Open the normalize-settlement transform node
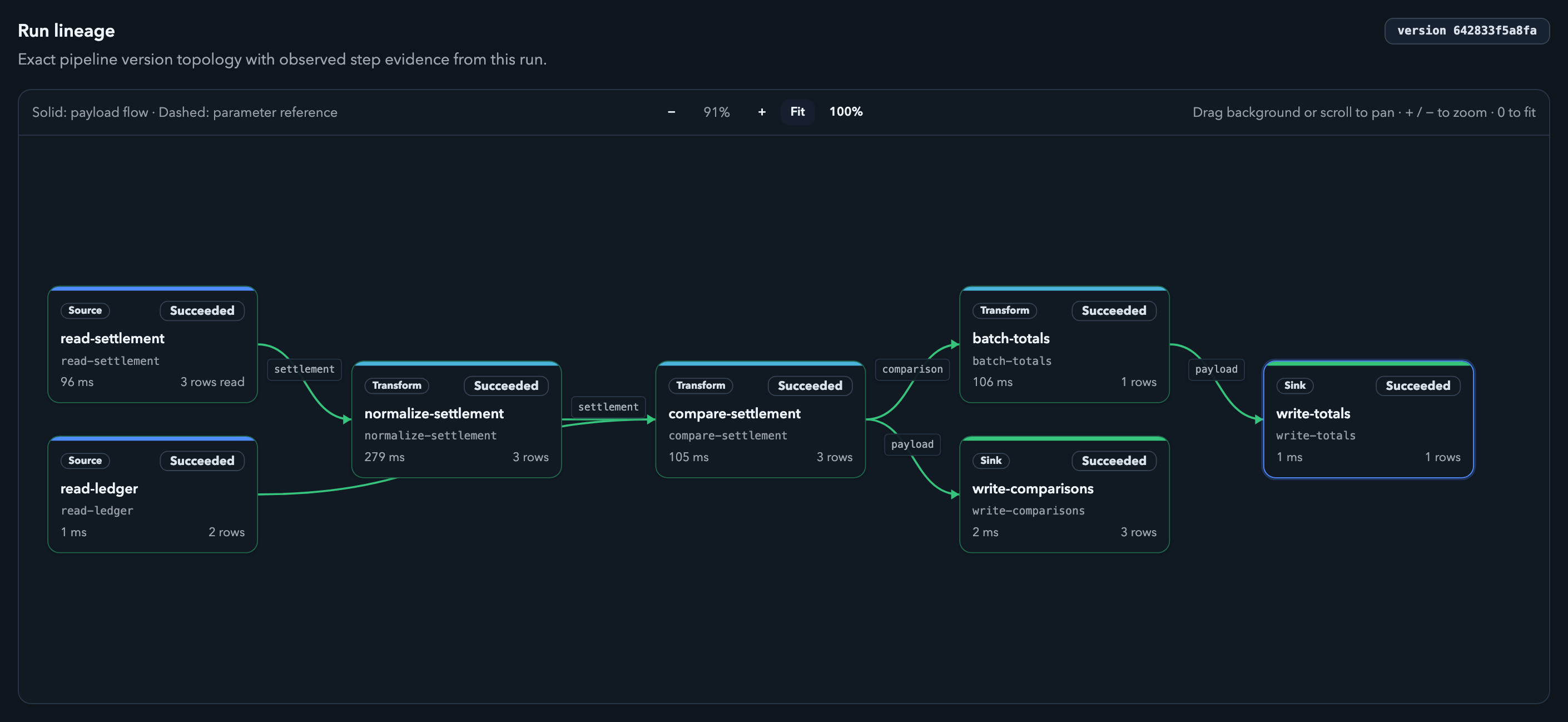The height and width of the screenshot is (722, 1568). [456, 419]
